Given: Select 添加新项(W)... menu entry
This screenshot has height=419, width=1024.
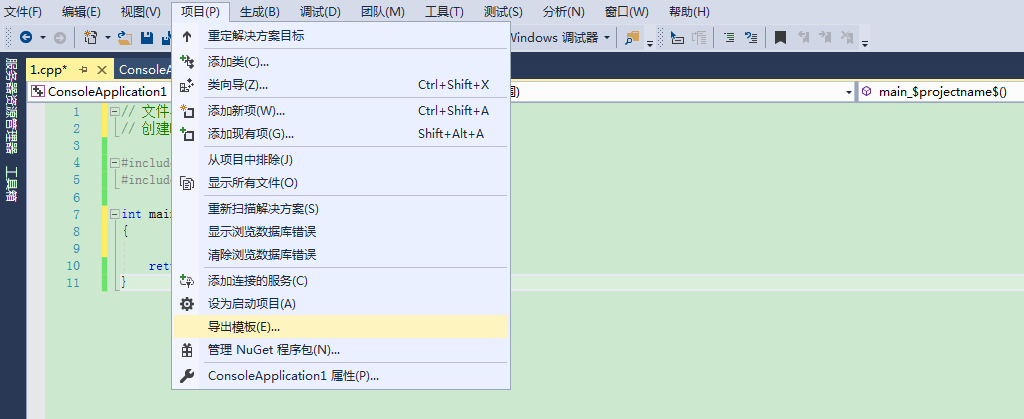Looking at the screenshot, I should pyautogui.click(x=340, y=111).
